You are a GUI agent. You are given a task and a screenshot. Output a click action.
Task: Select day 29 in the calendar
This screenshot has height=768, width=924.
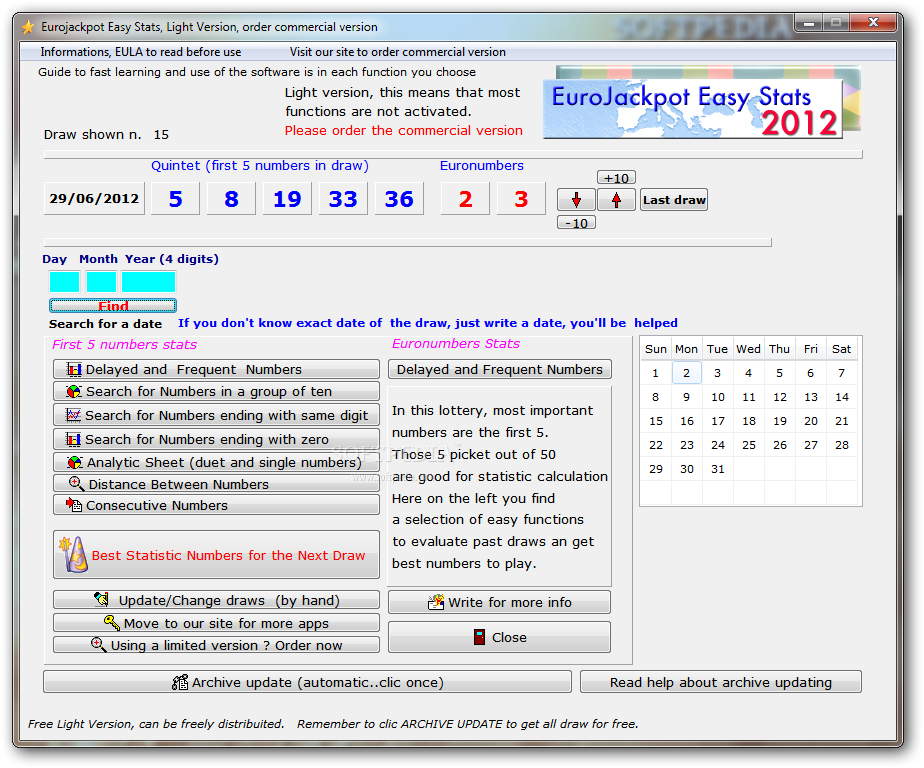[656, 469]
